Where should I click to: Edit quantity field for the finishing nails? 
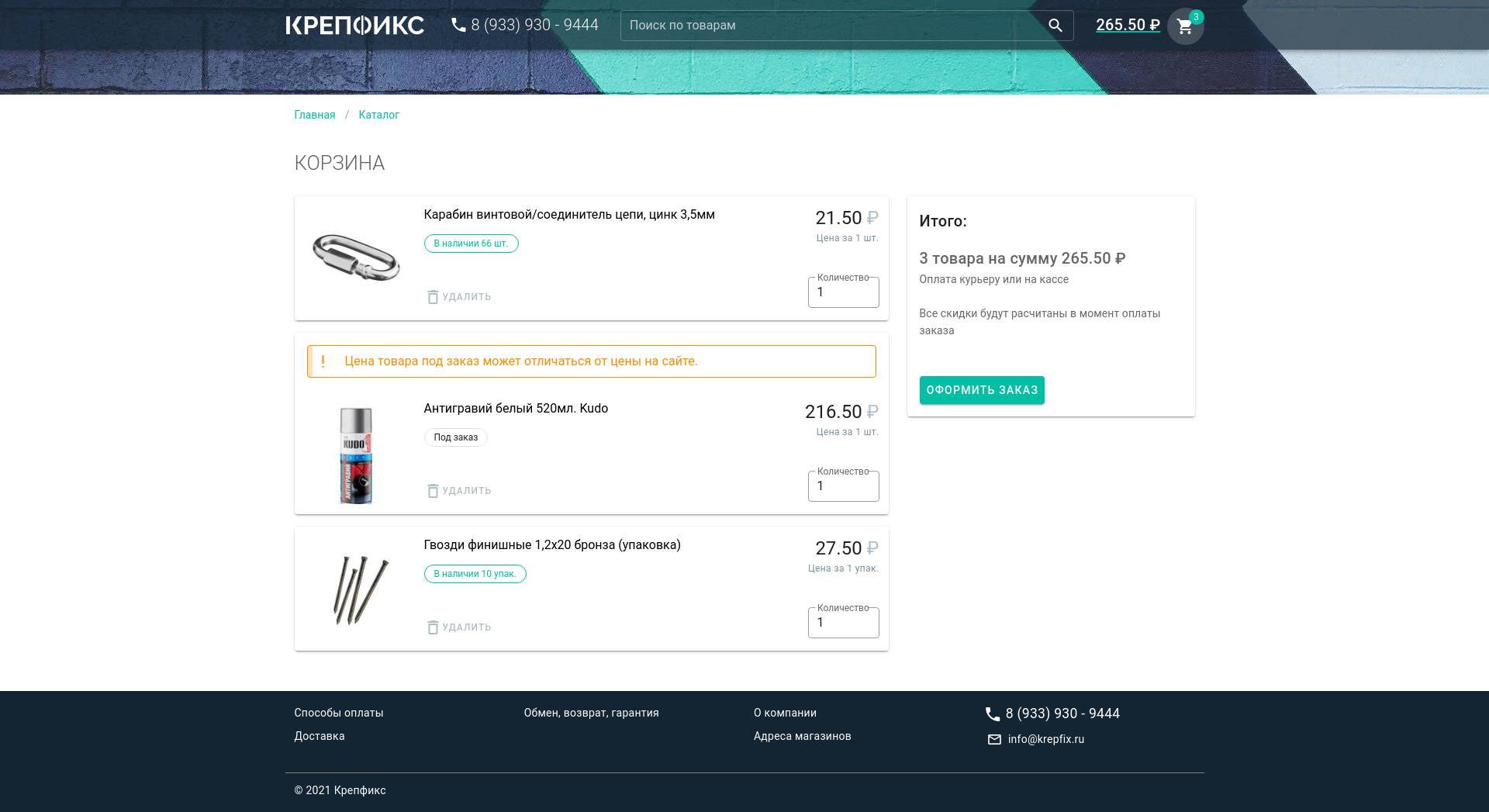tap(843, 624)
